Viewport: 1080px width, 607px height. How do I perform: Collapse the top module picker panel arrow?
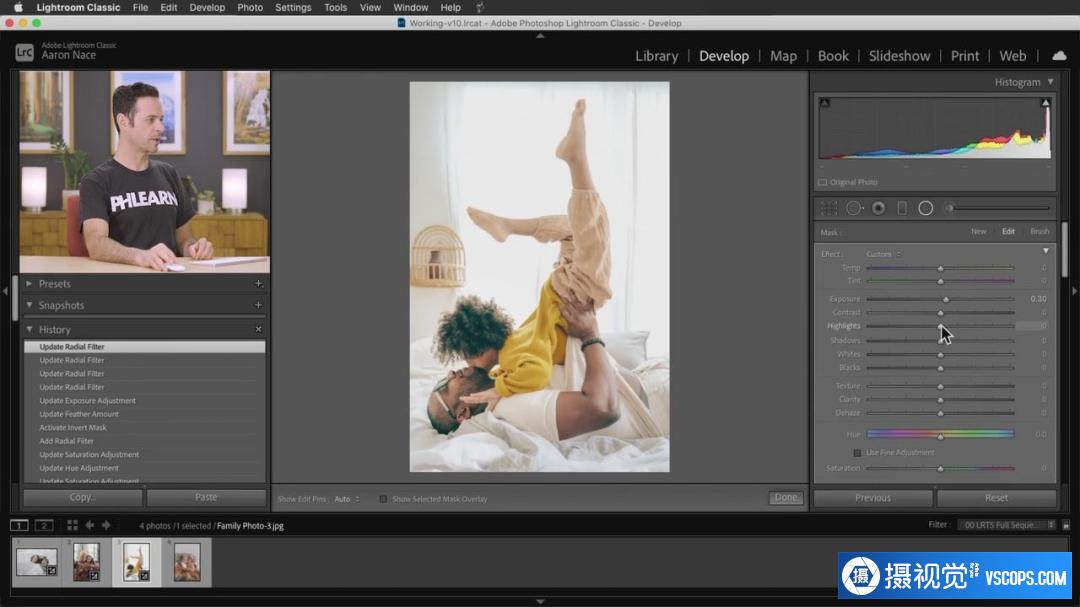tap(540, 36)
